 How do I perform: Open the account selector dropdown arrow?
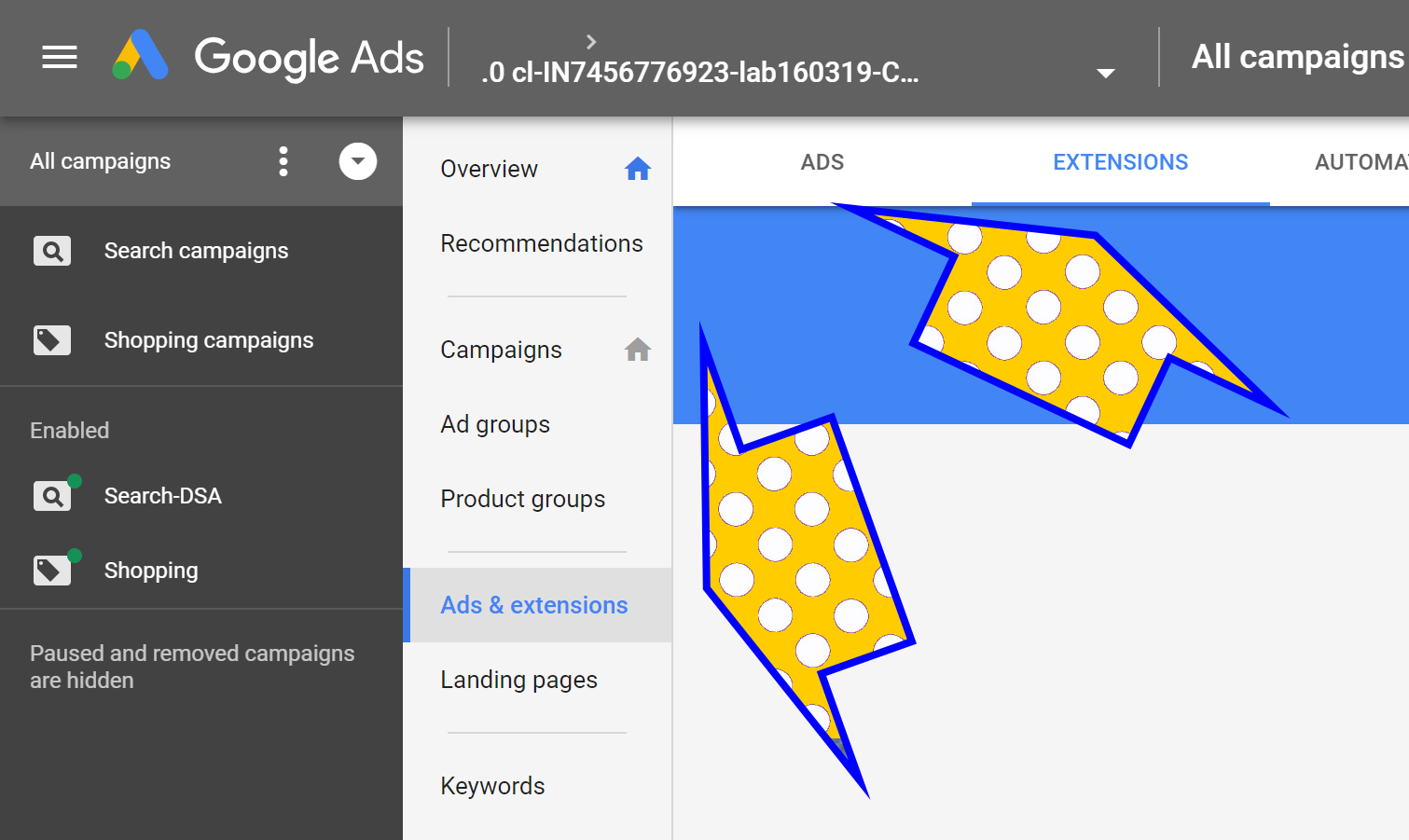coord(1105,71)
